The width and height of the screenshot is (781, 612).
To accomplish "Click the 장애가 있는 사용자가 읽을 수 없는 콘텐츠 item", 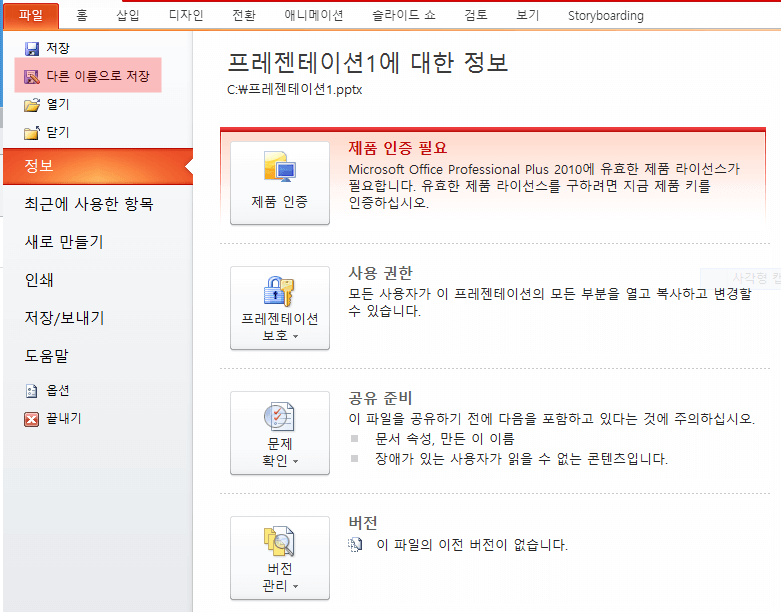I will (x=521, y=459).
